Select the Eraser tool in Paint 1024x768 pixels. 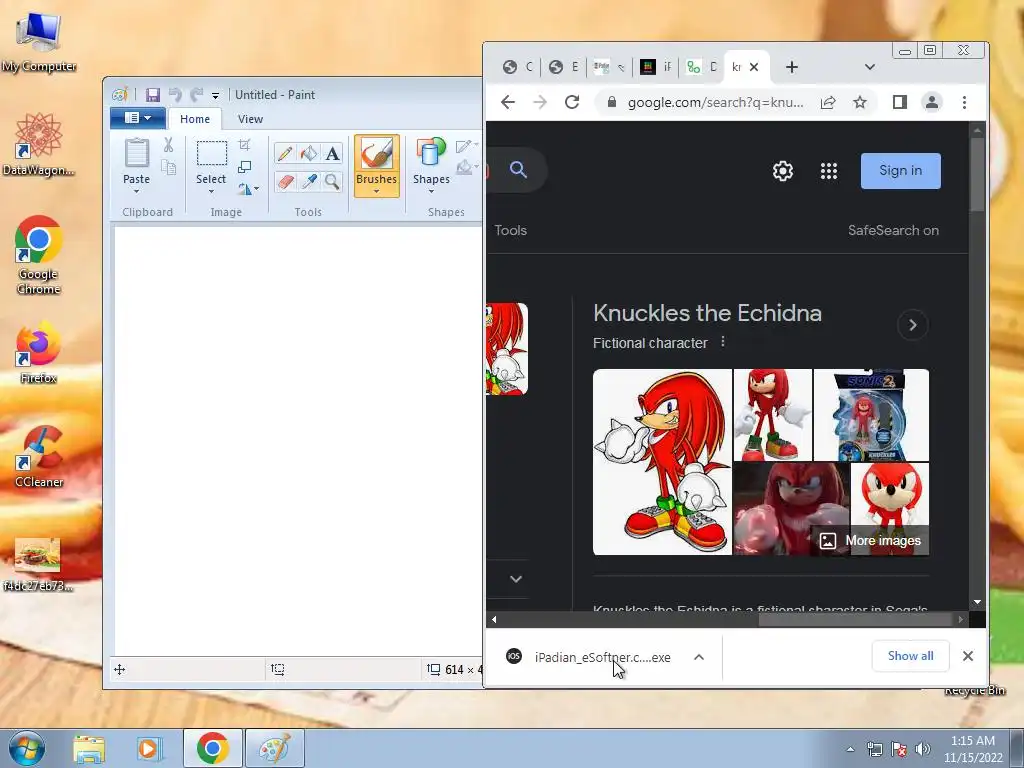(x=285, y=181)
